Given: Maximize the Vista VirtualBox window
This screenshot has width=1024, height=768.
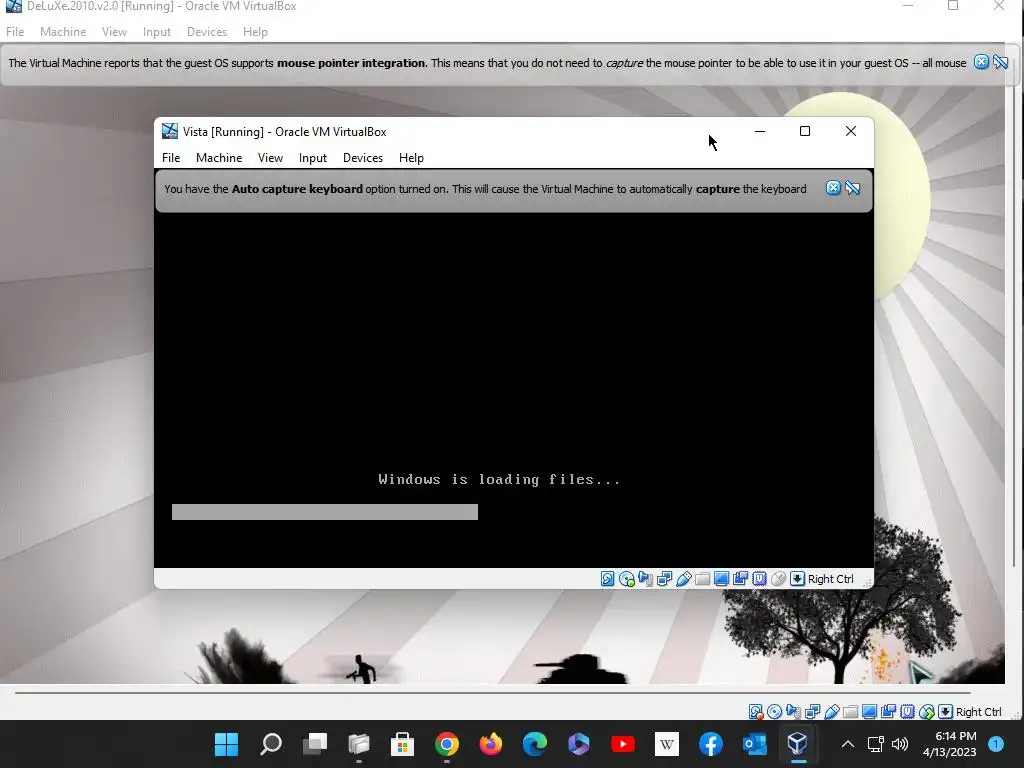Looking at the screenshot, I should click(805, 131).
